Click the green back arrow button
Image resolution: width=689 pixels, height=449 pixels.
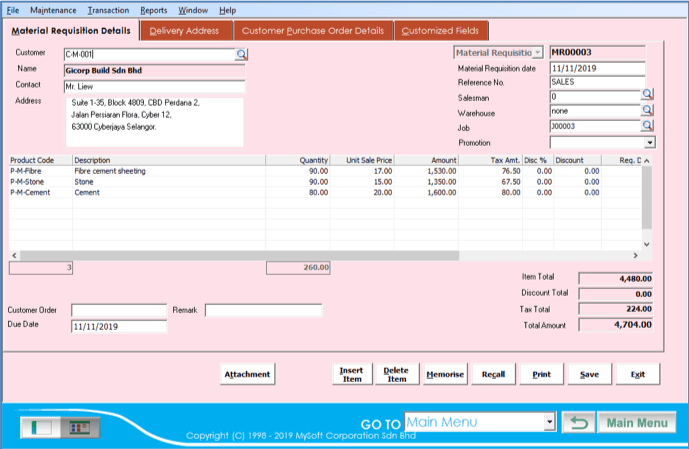579,423
